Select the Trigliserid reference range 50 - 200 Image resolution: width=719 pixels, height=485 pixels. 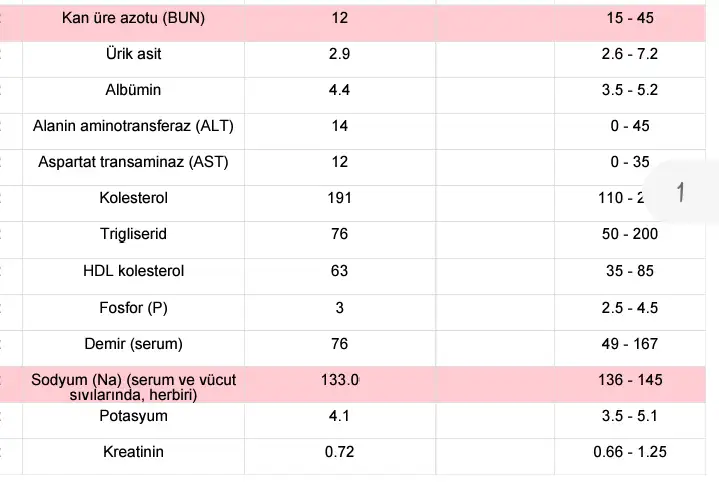tap(629, 234)
